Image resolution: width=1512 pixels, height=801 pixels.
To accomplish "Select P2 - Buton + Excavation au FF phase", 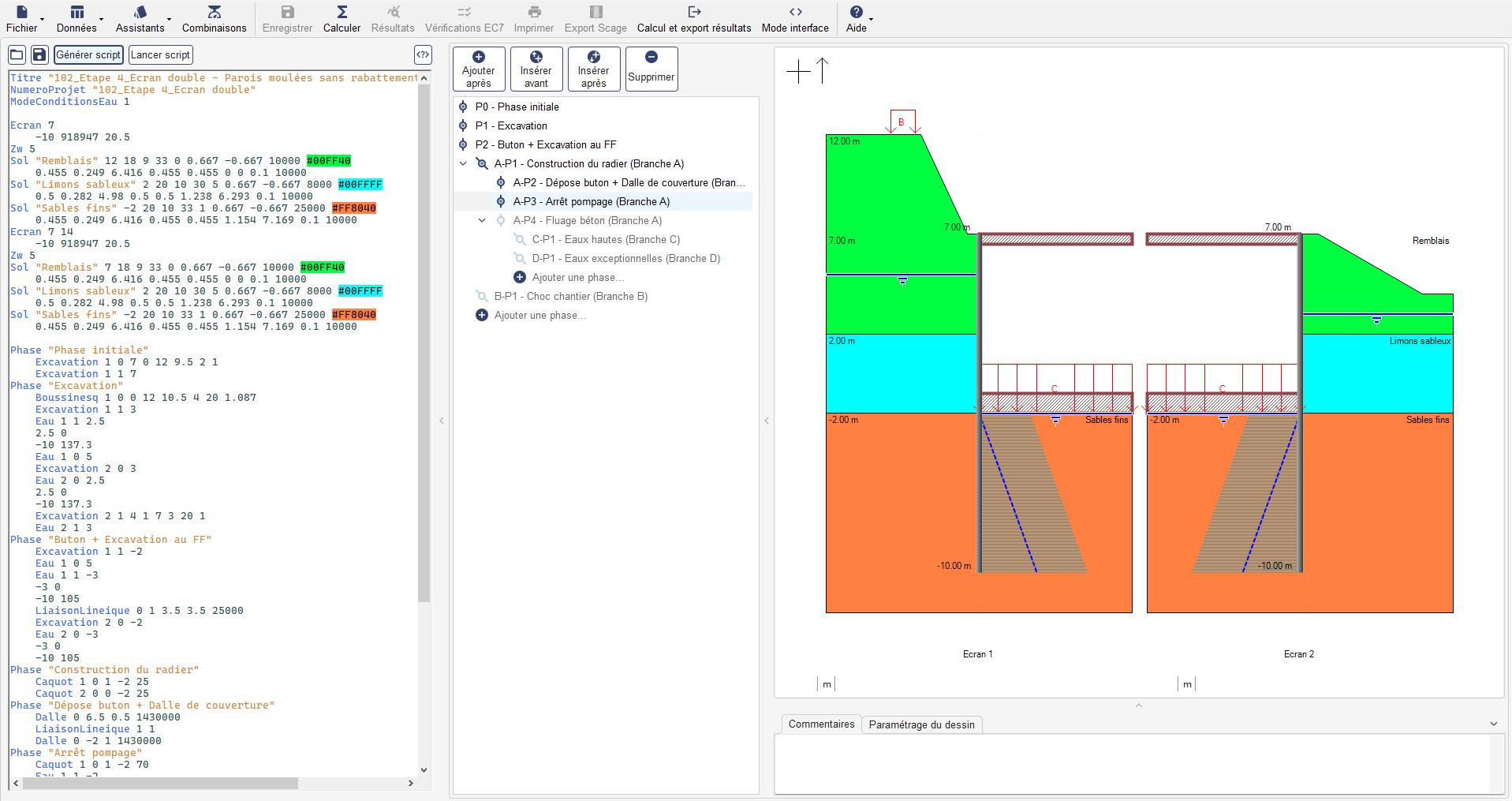I will [x=545, y=145].
